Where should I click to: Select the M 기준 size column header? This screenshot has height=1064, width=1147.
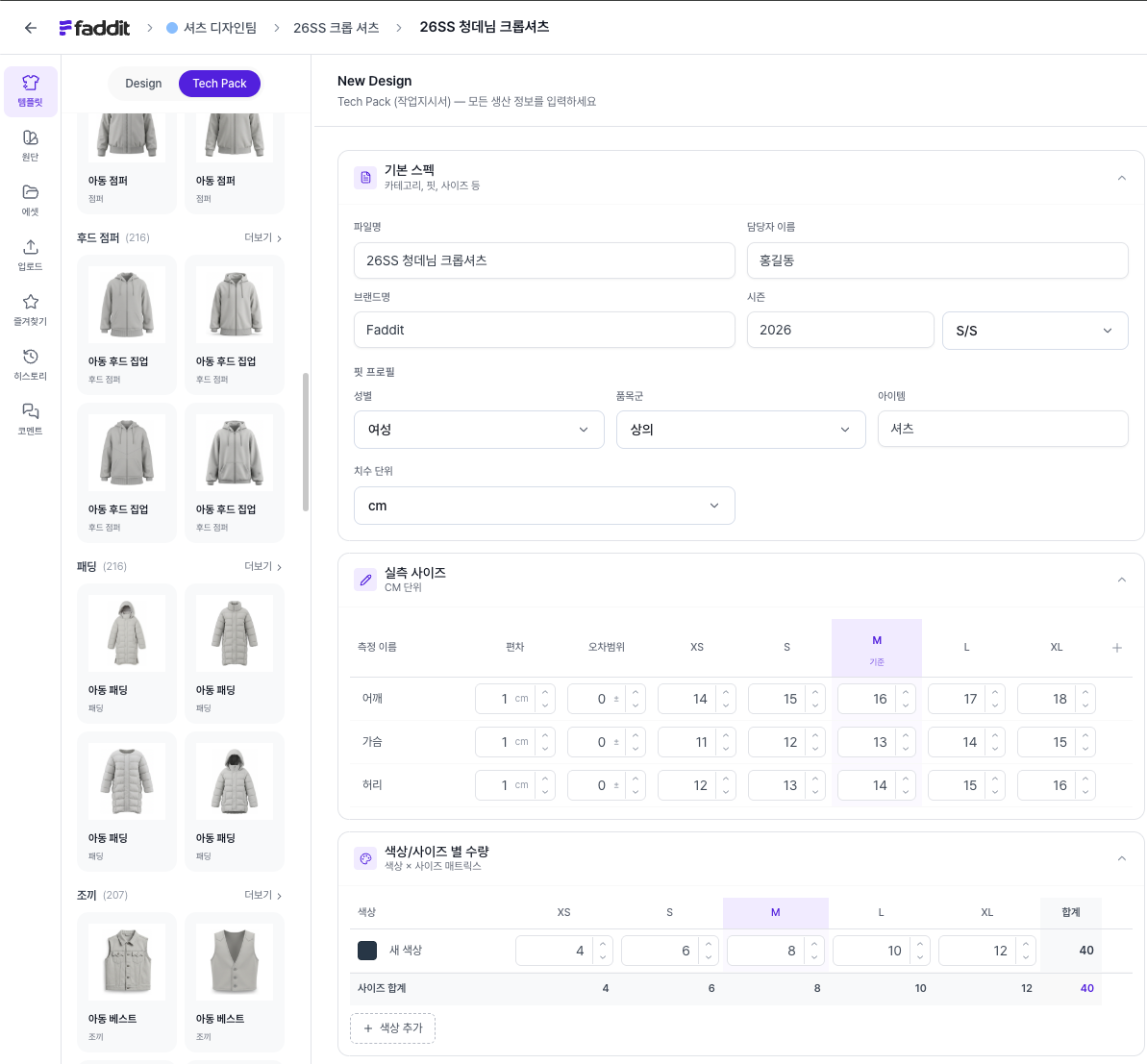coord(876,649)
